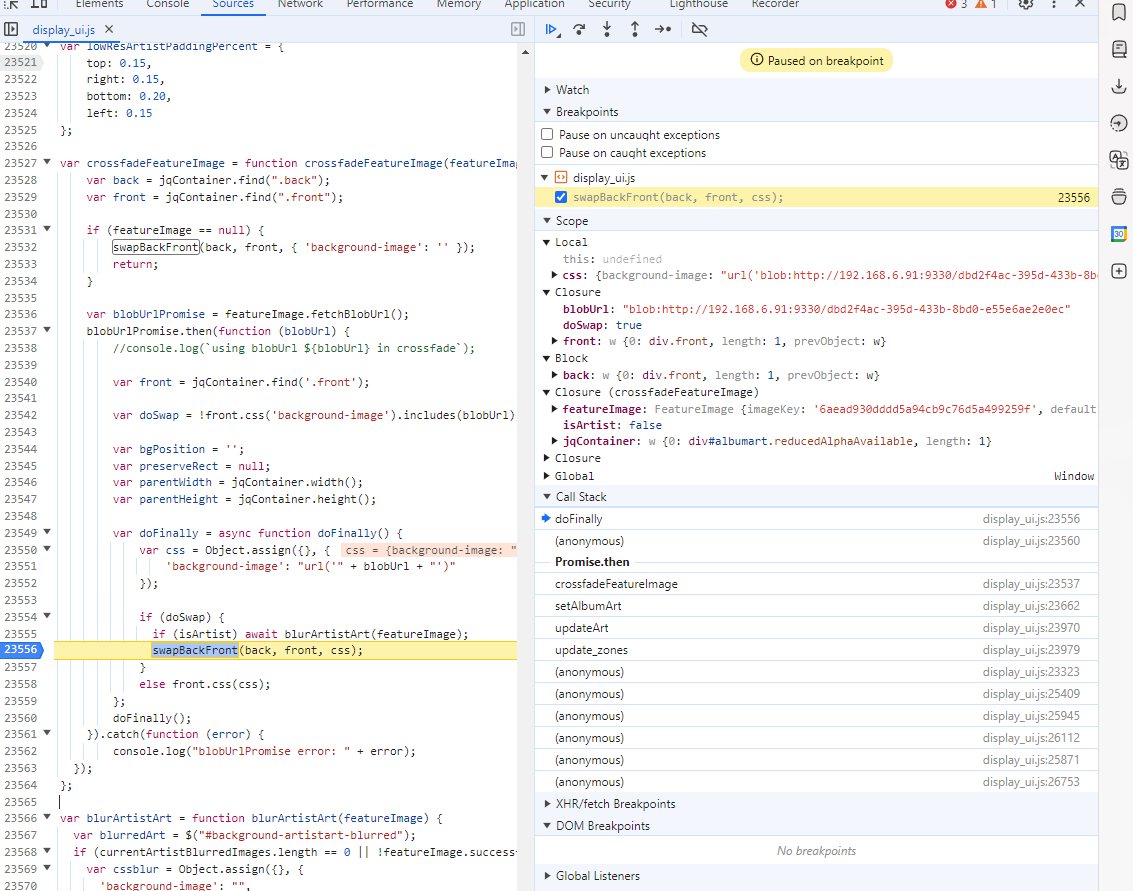Viewport: 1133px width, 891px height.
Task: Open the Memory tab
Action: point(459,4)
